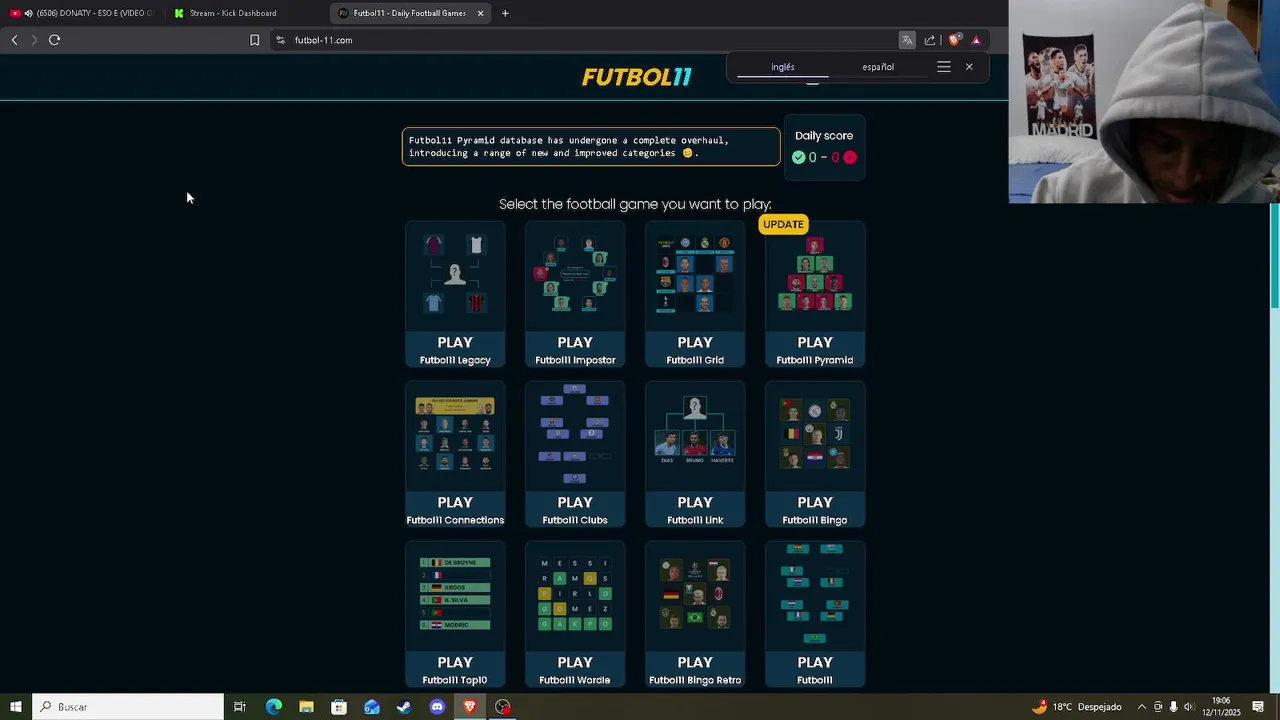
Task: Select español in the translate popup
Action: tap(878, 67)
